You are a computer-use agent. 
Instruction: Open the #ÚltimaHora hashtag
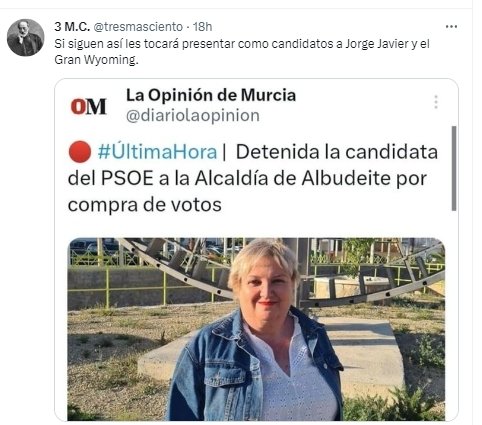pos(157,152)
